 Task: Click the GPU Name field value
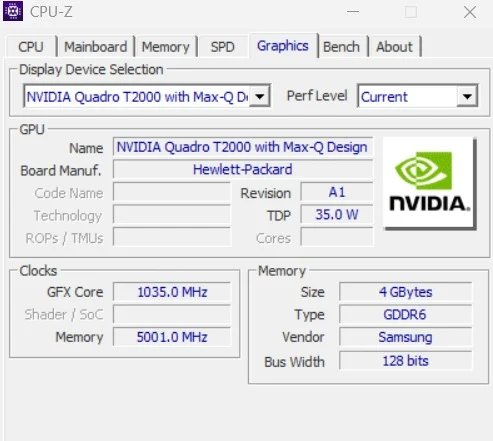[x=243, y=147]
